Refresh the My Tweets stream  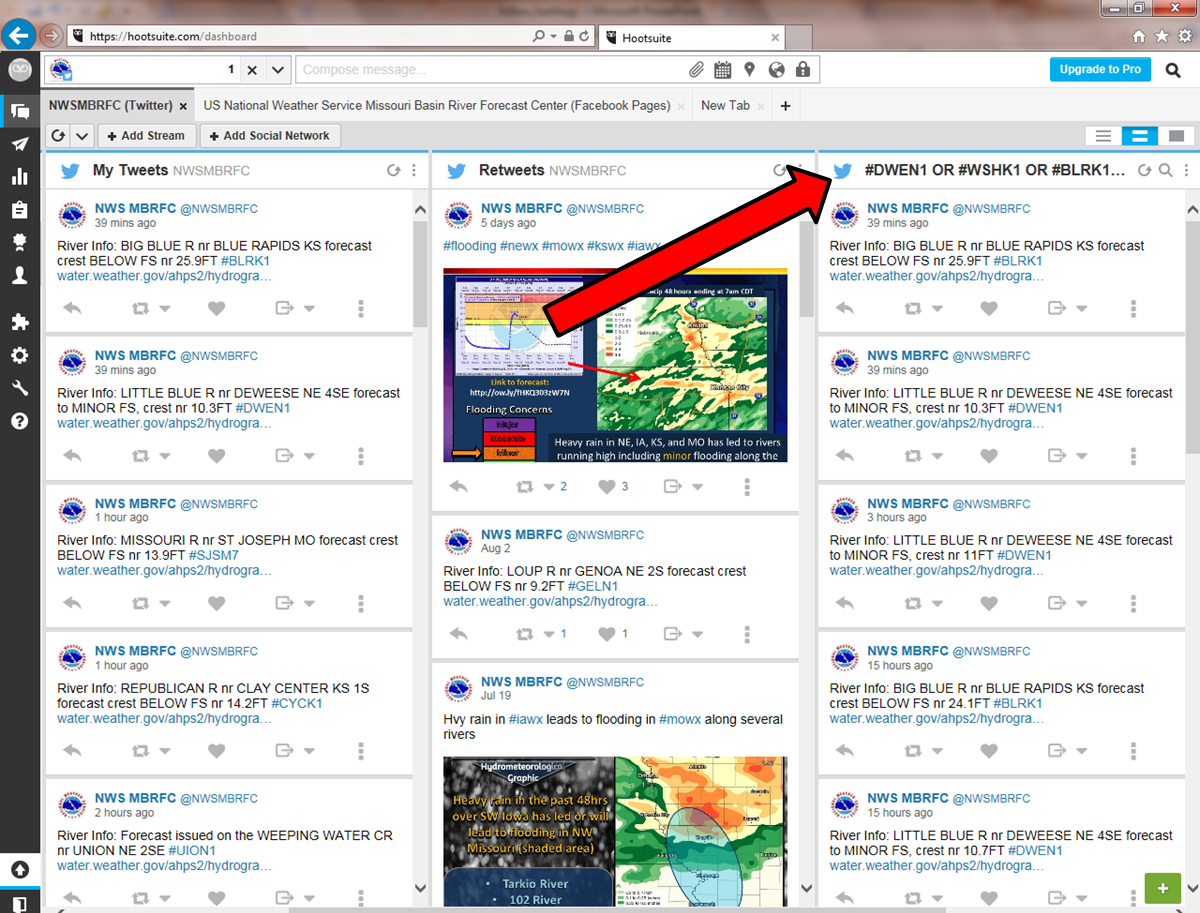click(x=394, y=171)
